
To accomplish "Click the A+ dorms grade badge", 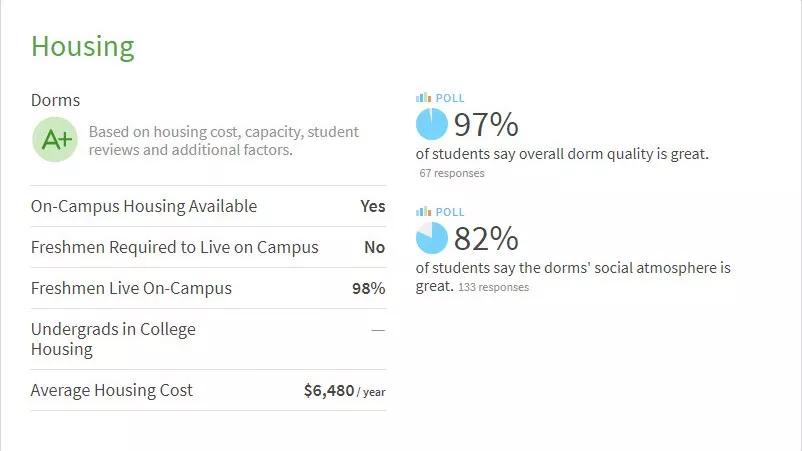I will (x=56, y=140).
